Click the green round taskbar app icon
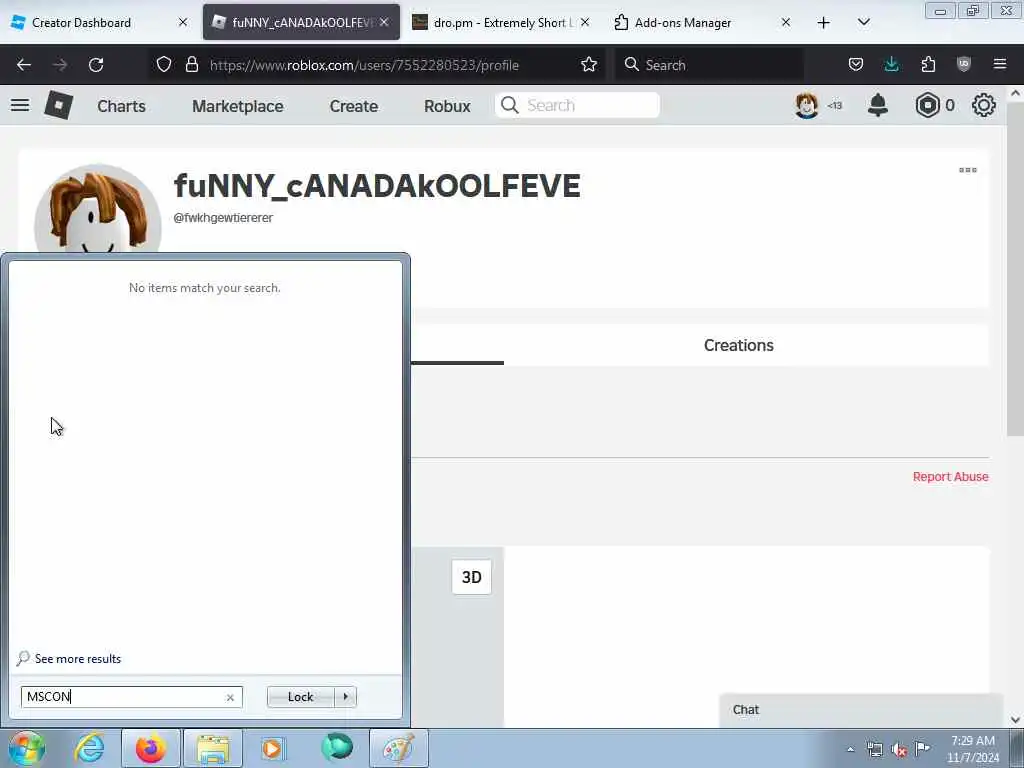This screenshot has width=1024, height=768. [x=337, y=748]
